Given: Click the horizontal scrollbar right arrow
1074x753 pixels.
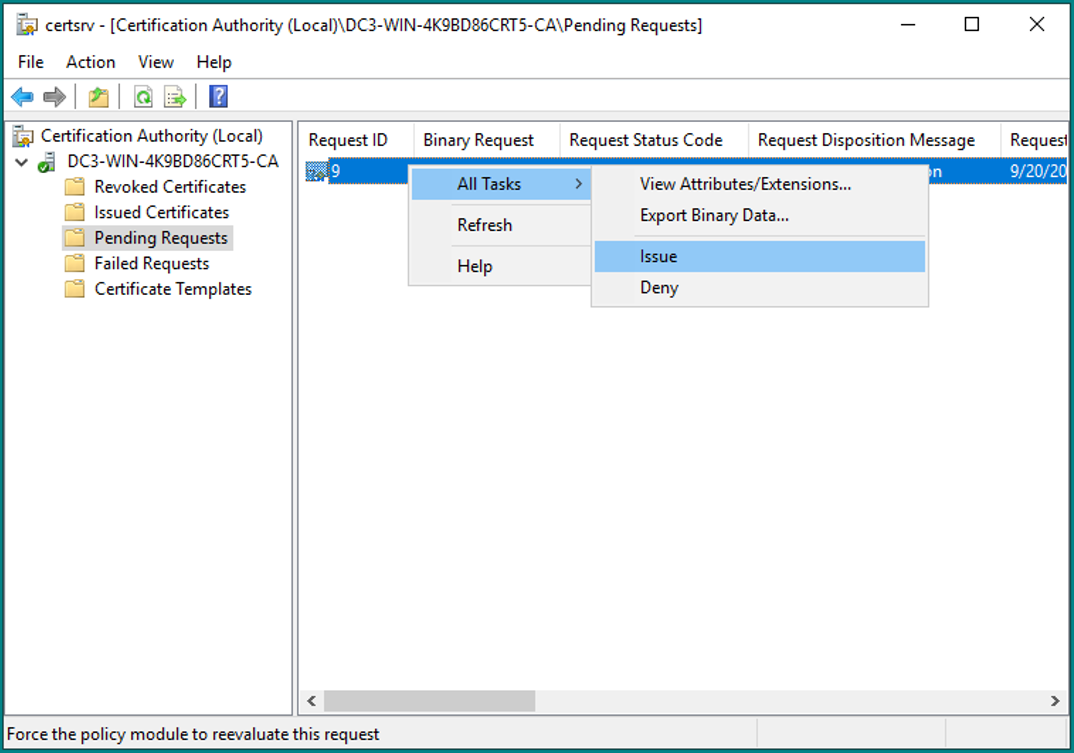Looking at the screenshot, I should 1055,701.
